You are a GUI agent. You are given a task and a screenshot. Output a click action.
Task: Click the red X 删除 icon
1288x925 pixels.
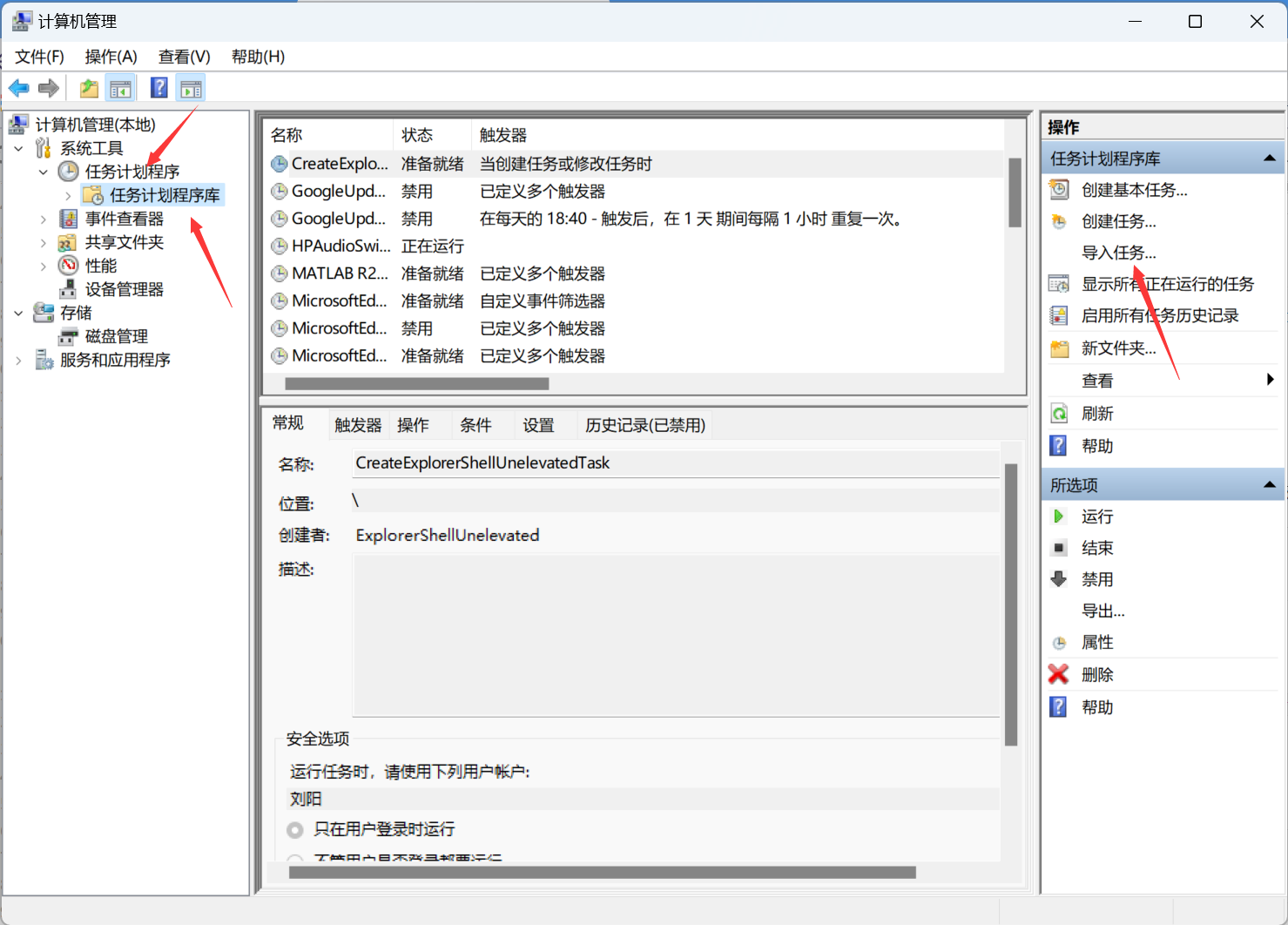pos(1059,674)
